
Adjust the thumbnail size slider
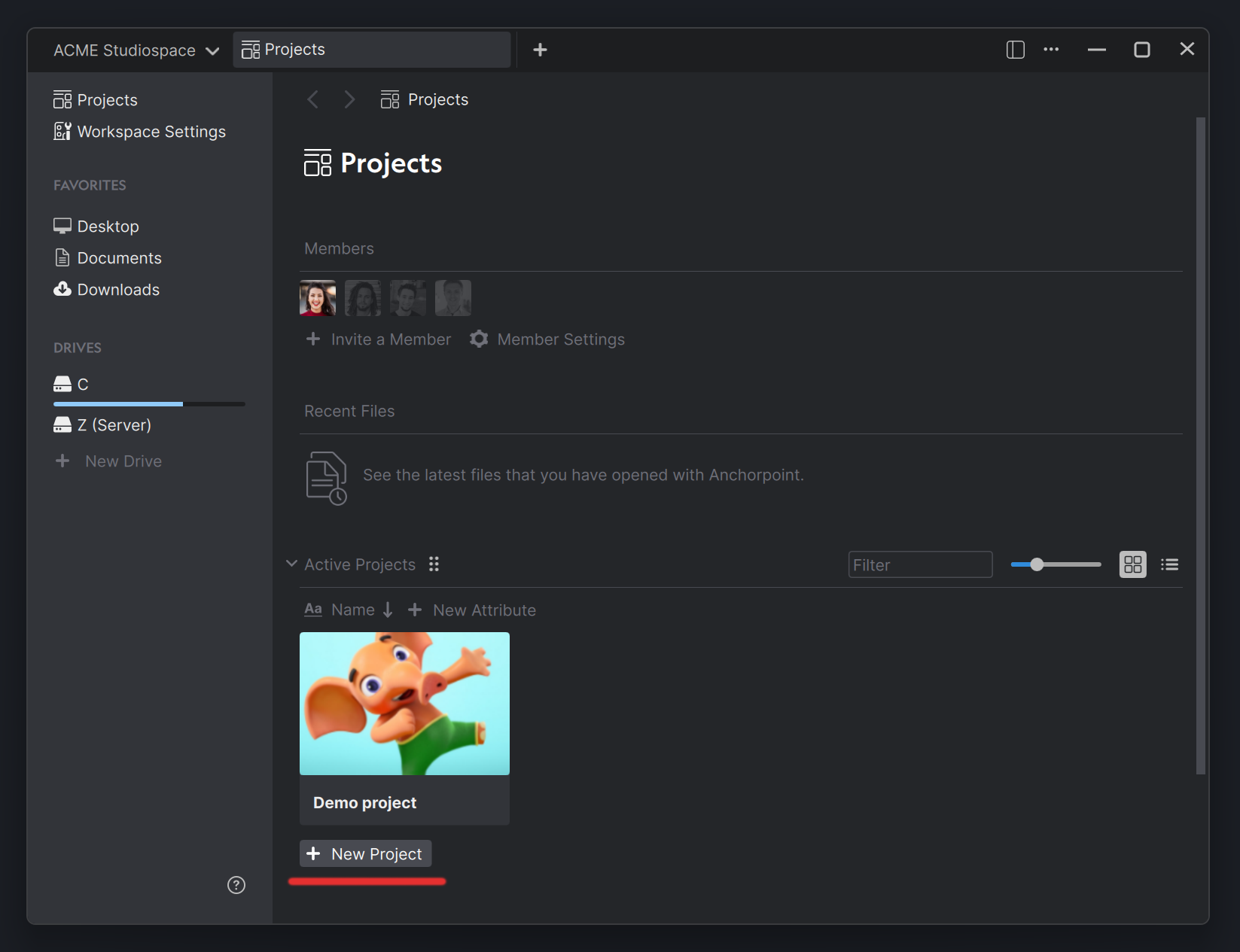click(1037, 564)
